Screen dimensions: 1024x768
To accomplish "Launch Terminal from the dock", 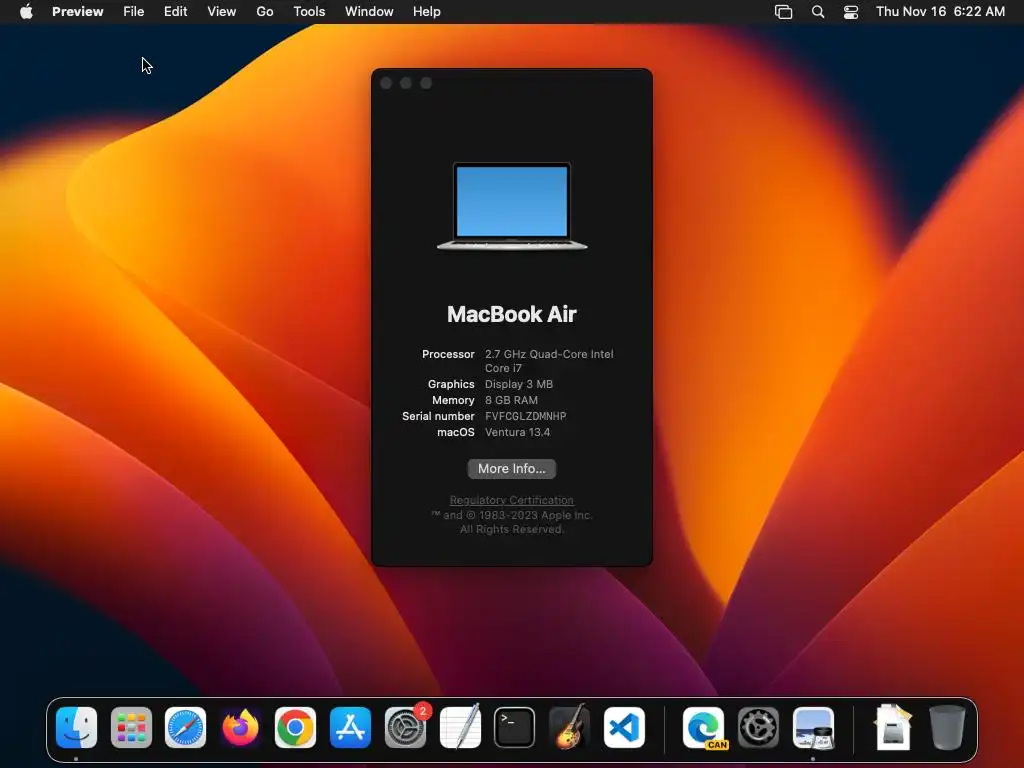I will 515,728.
